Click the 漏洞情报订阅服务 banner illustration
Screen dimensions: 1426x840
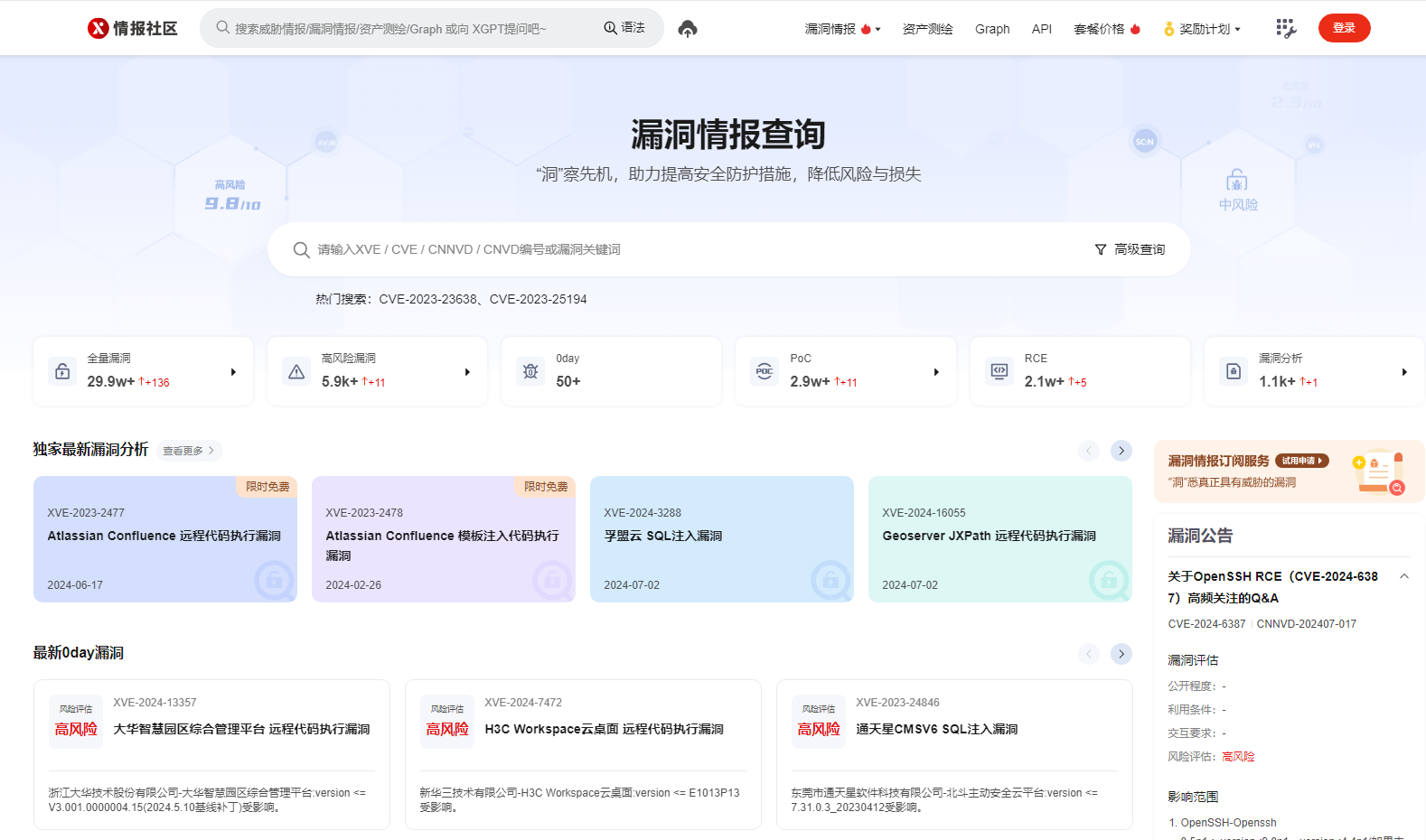[1380, 471]
